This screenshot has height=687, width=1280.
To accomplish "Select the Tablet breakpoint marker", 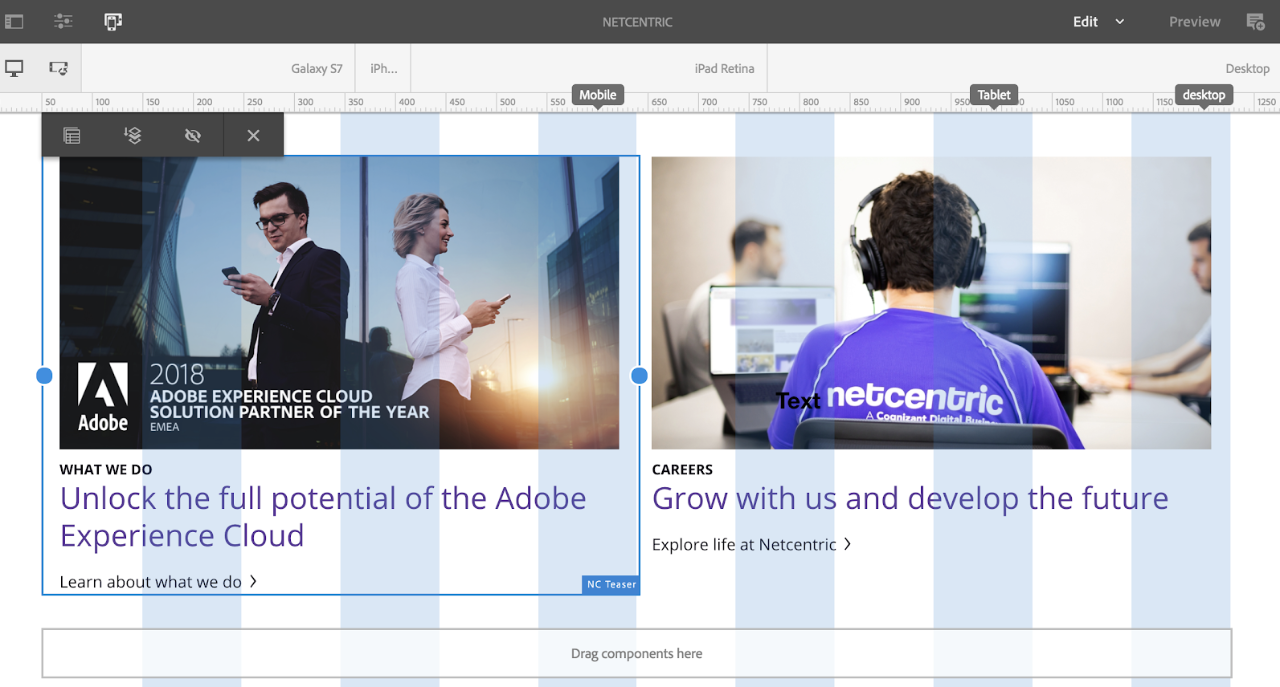I will point(994,95).
